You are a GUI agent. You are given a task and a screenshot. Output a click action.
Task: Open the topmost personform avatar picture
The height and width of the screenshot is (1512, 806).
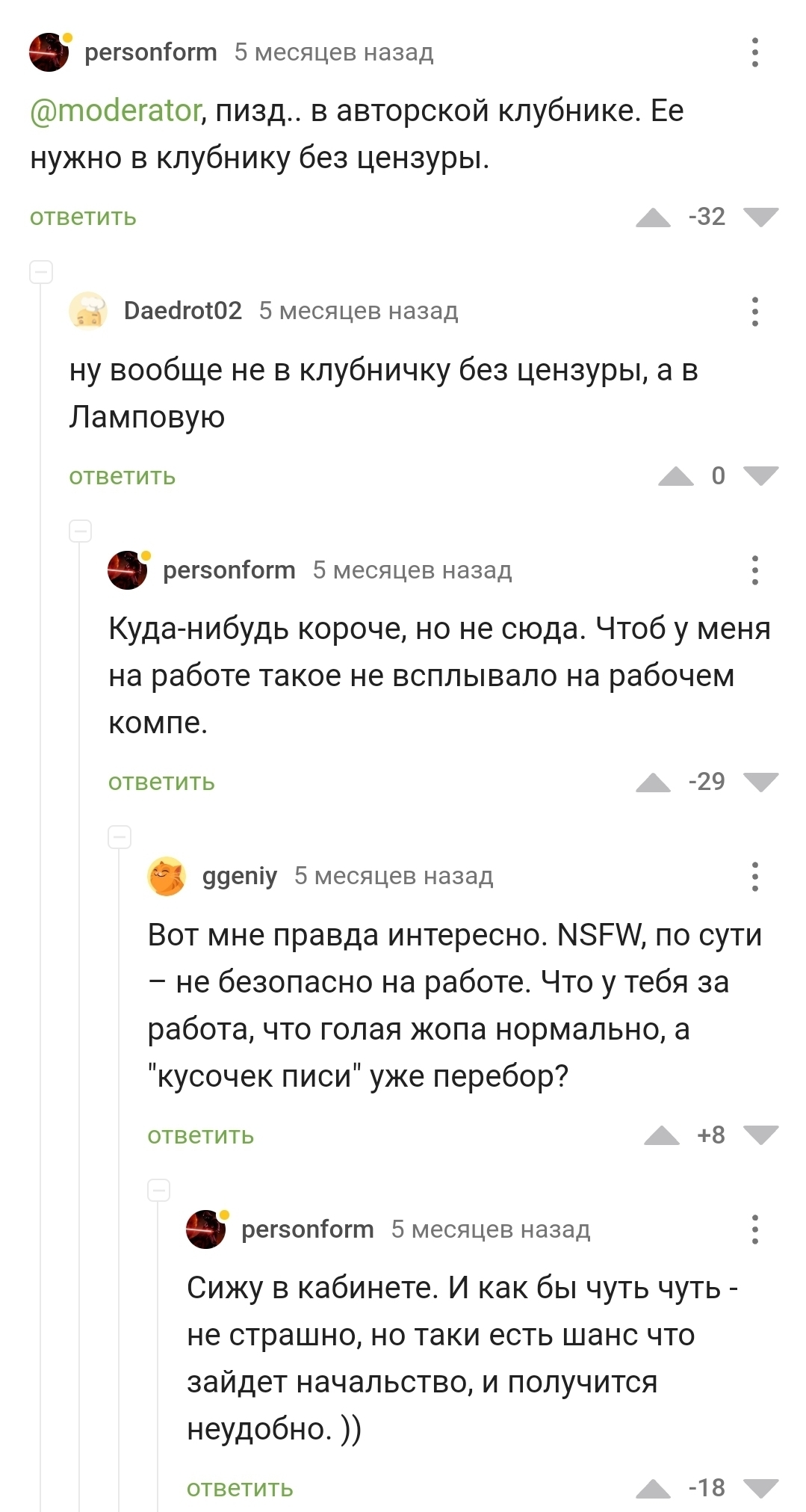(49, 52)
